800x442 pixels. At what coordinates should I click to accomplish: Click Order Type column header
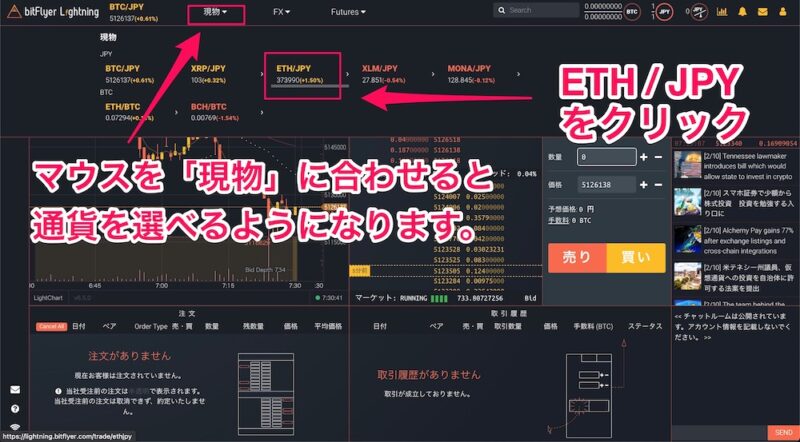(151, 326)
